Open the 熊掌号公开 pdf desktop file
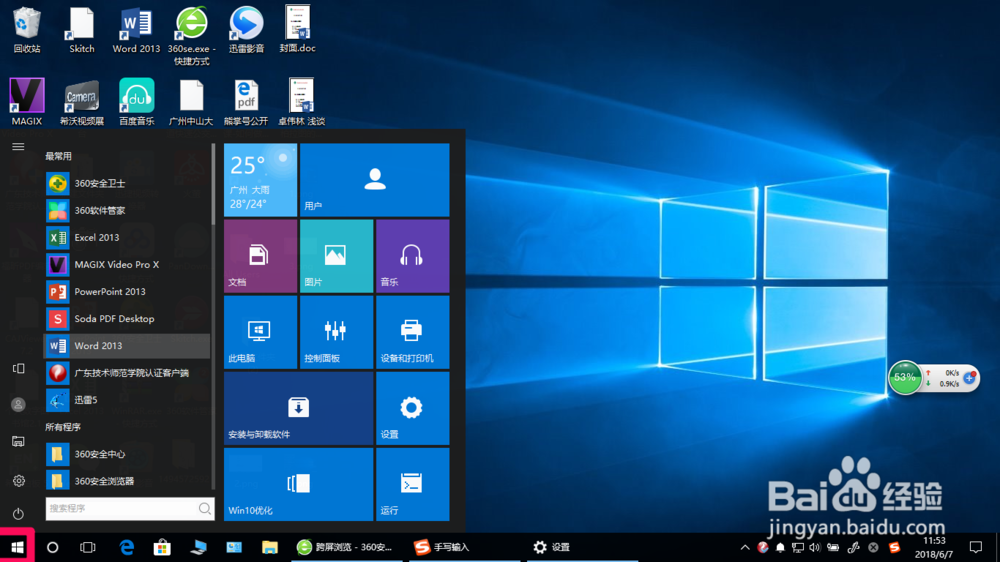Screen dimensions: 1000x562 pos(246,101)
